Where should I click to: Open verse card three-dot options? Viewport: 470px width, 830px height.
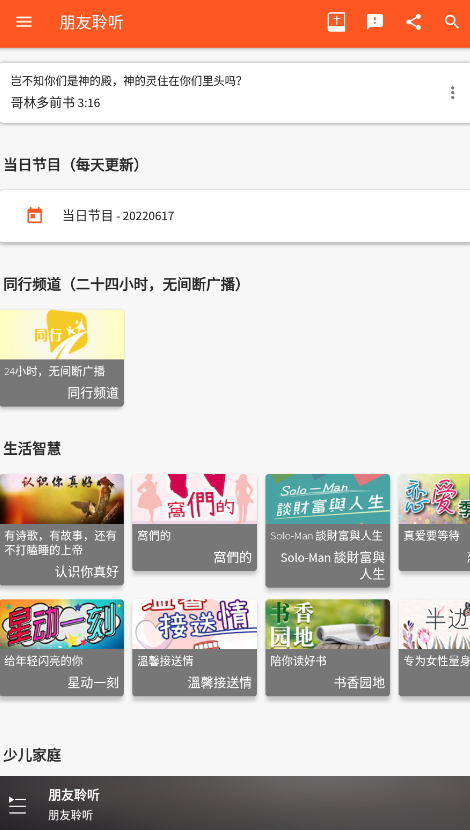tap(452, 93)
